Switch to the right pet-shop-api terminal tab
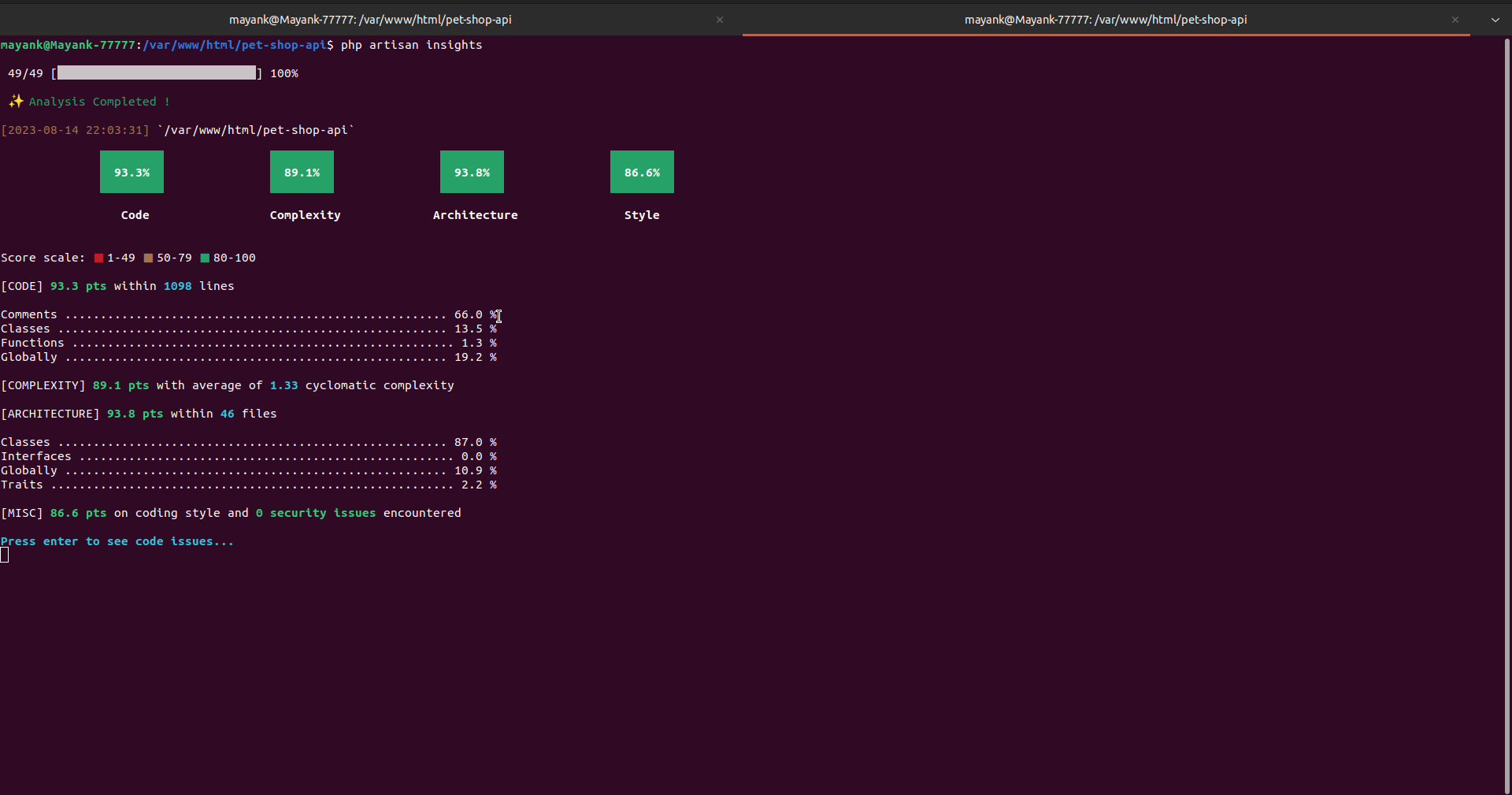Screen dimensions: 1512x795 [1105, 20]
